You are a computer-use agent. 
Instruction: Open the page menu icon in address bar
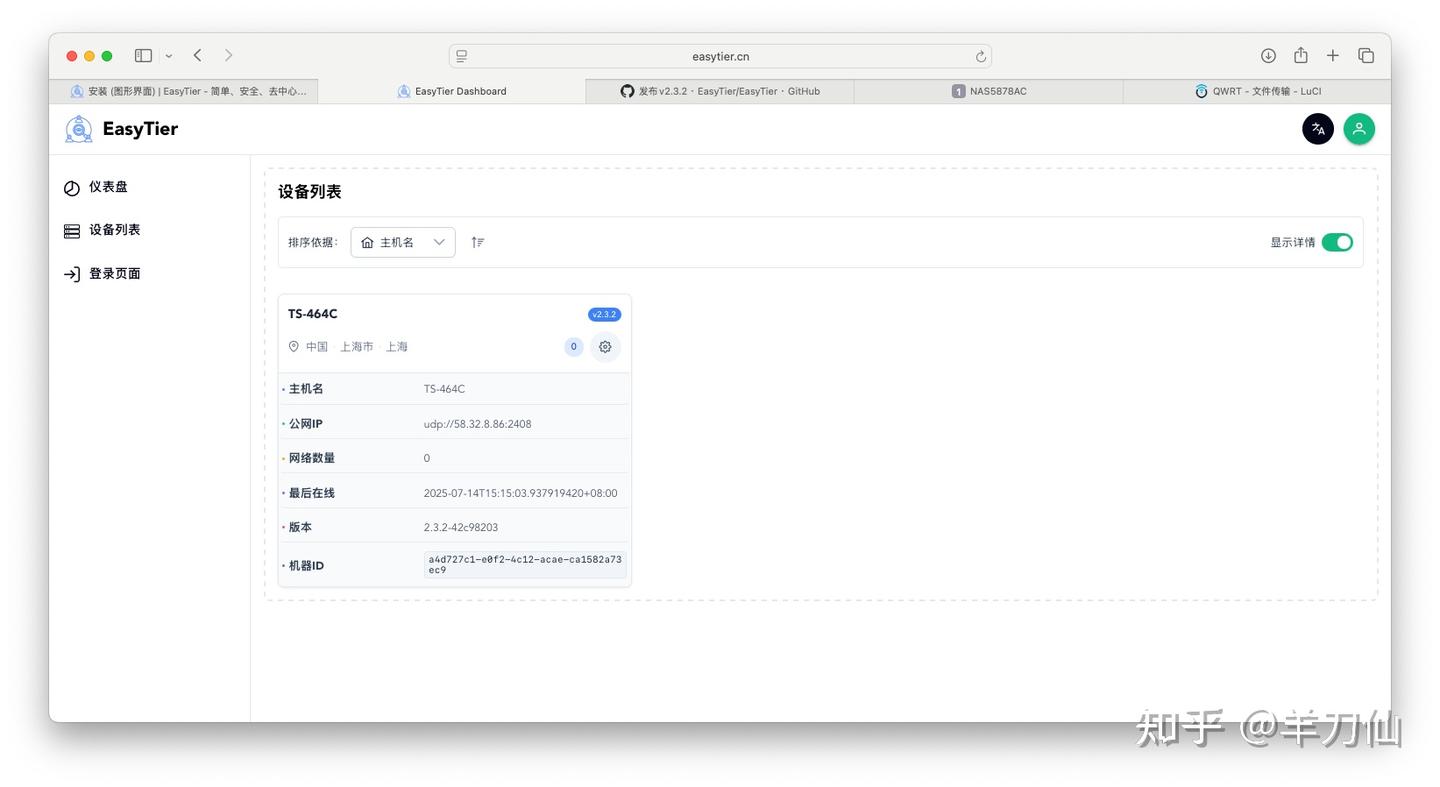coord(462,56)
